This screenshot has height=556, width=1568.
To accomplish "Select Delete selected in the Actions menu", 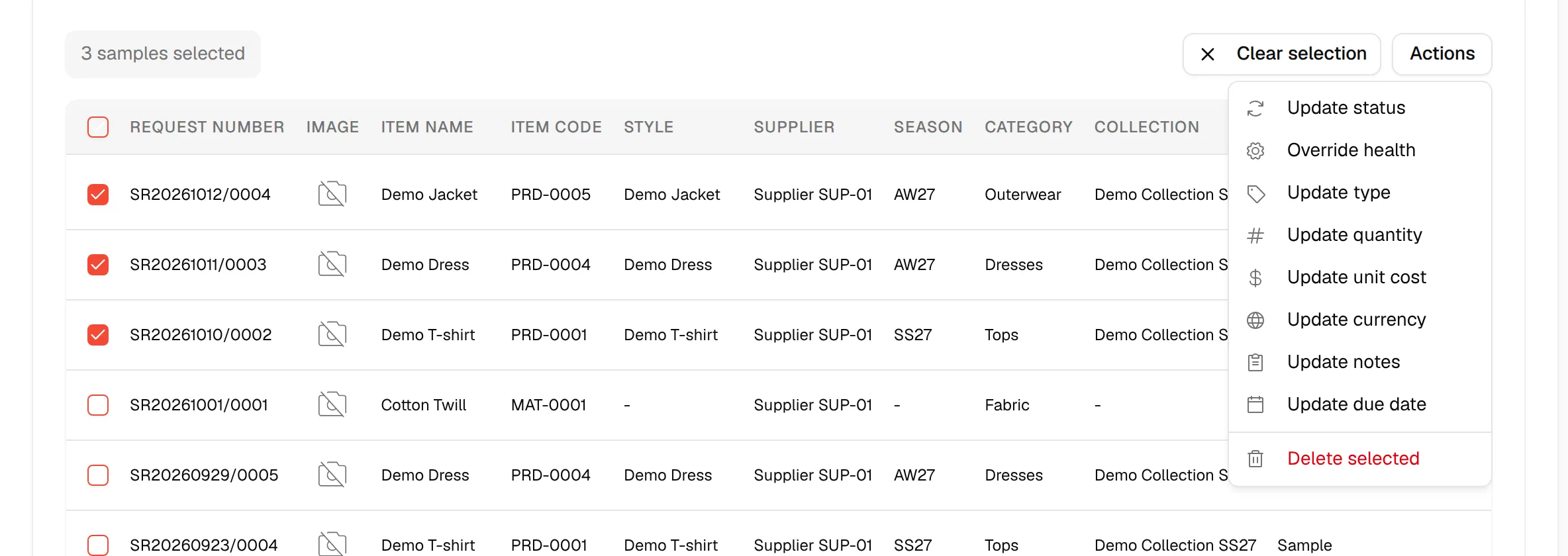I will (1360, 459).
